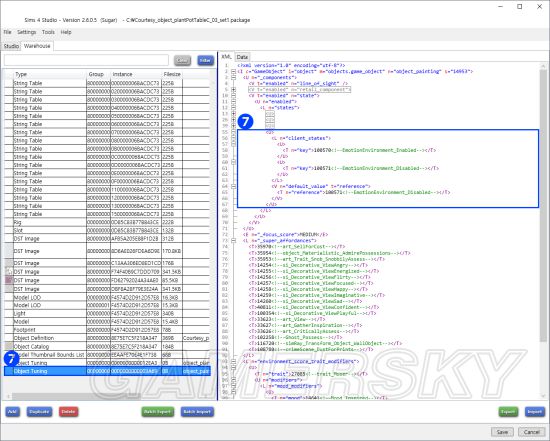This screenshot has width=550, height=441.
Task: Expand the folded node at line 13
Action: point(234,114)
